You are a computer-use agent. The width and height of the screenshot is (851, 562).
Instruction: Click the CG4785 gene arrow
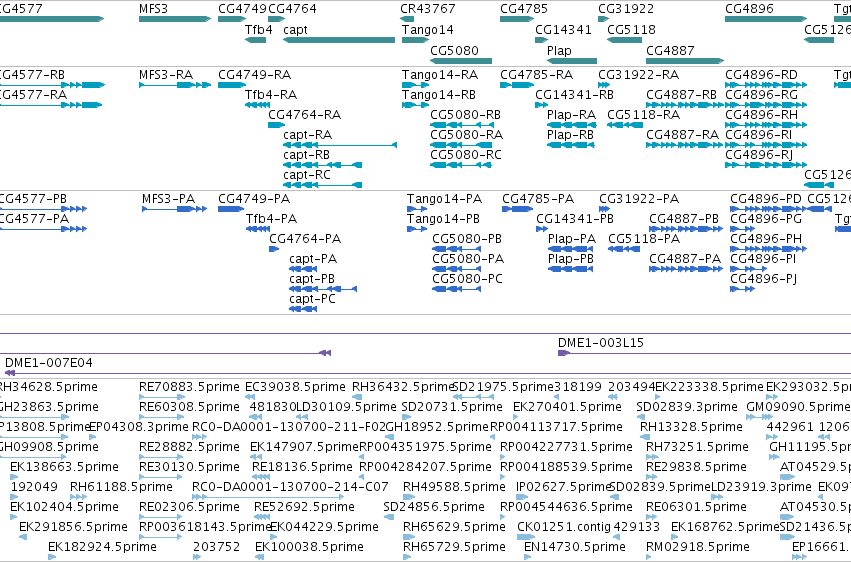[517, 19]
